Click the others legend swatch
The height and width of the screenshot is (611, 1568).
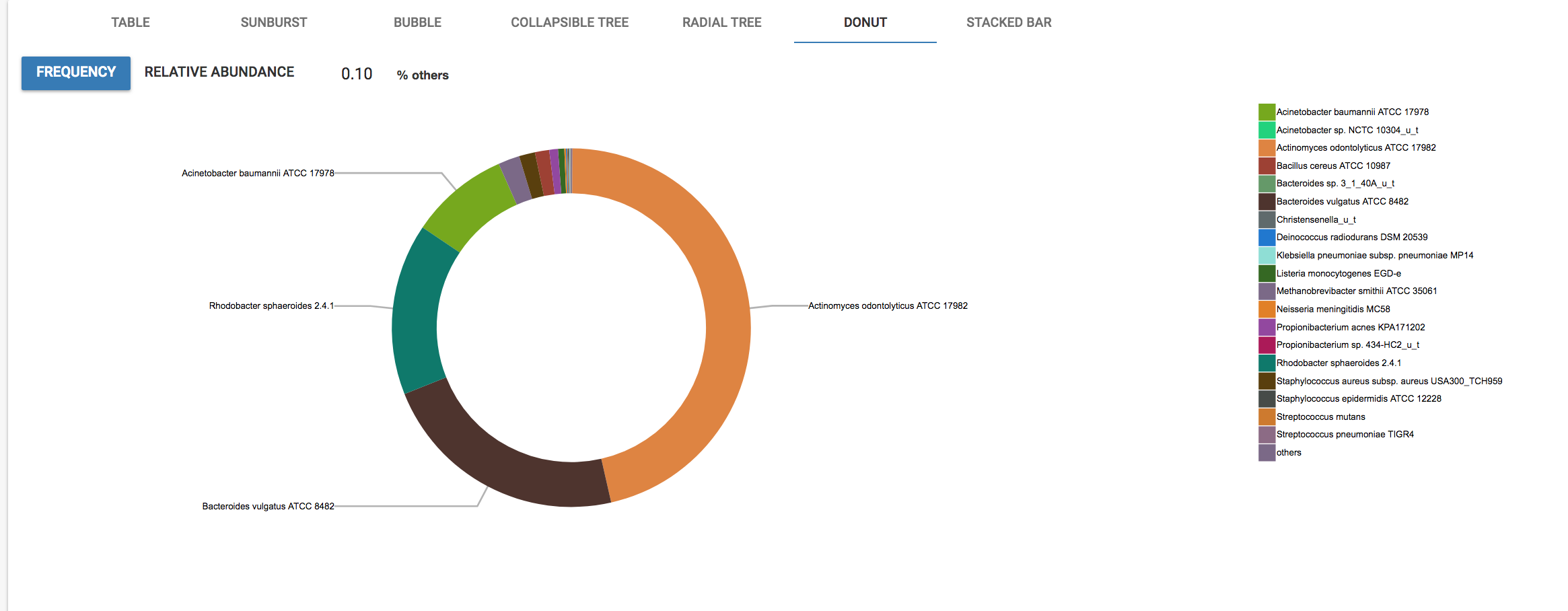tap(1267, 452)
